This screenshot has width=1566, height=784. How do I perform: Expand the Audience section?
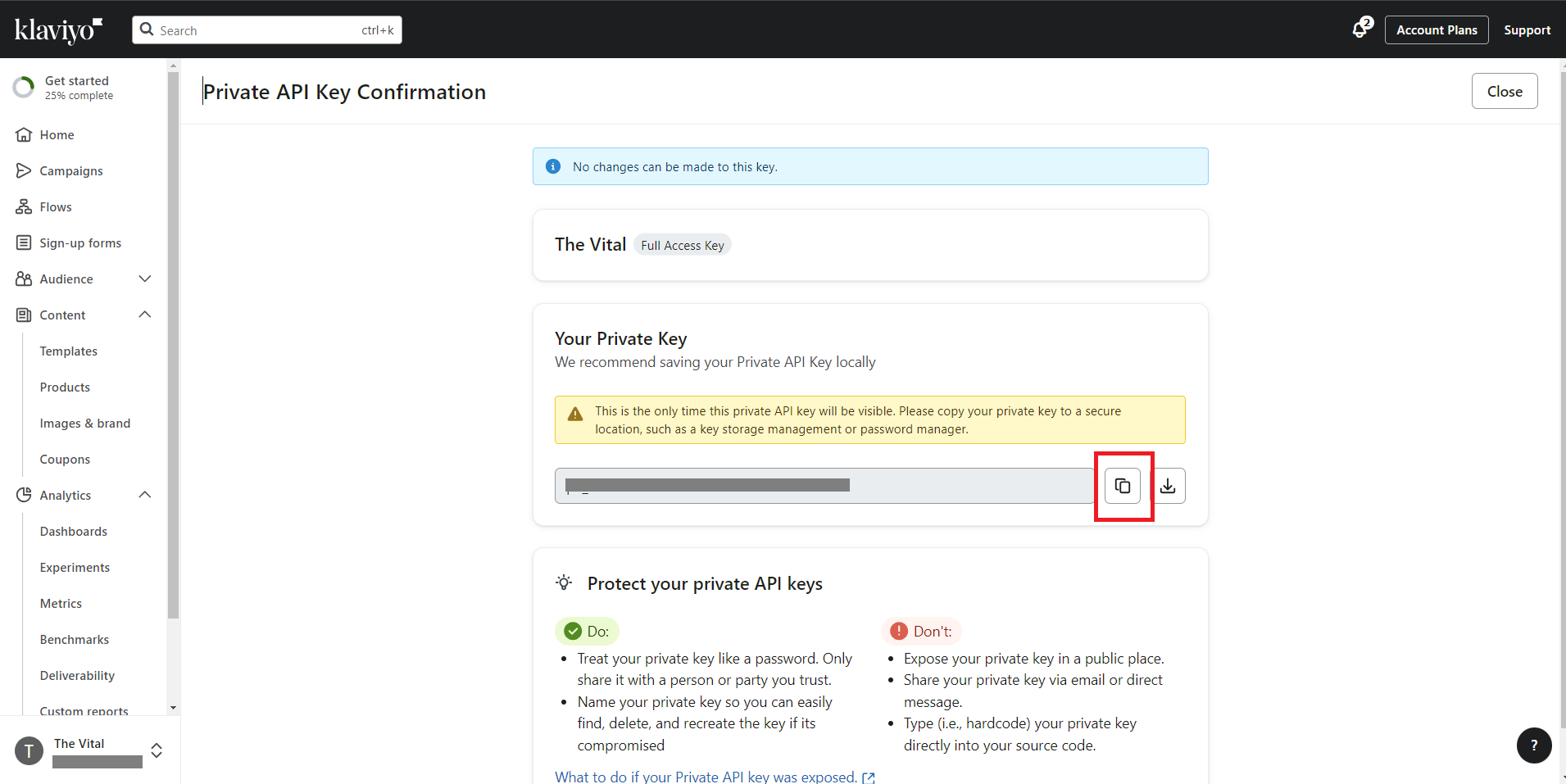(x=145, y=279)
